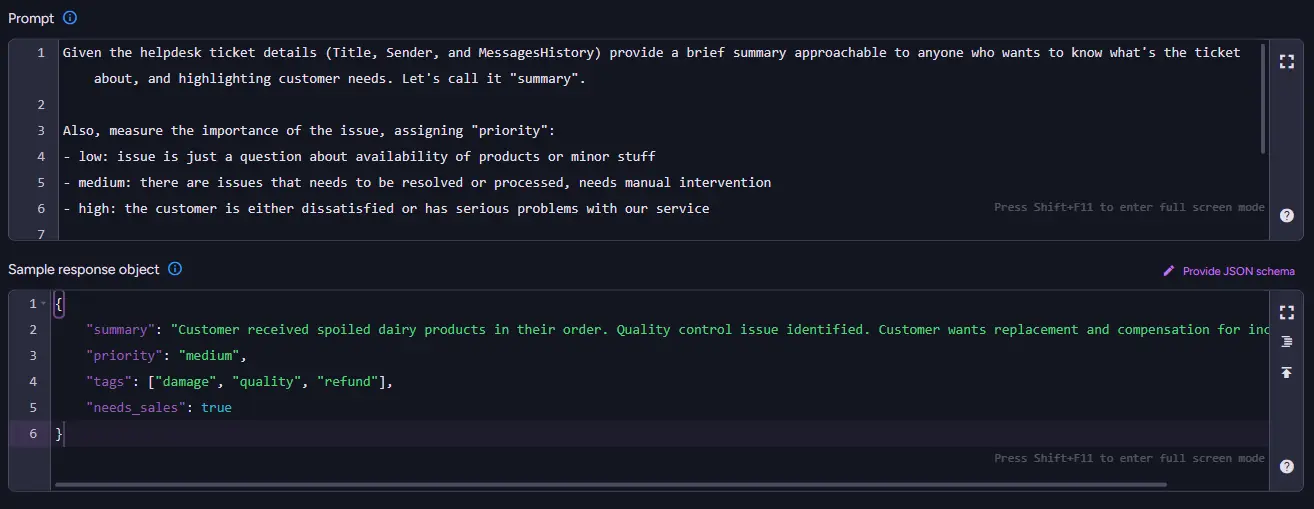Place cursor on the needs_sales true value
The width and height of the screenshot is (1314, 509).
tap(216, 407)
